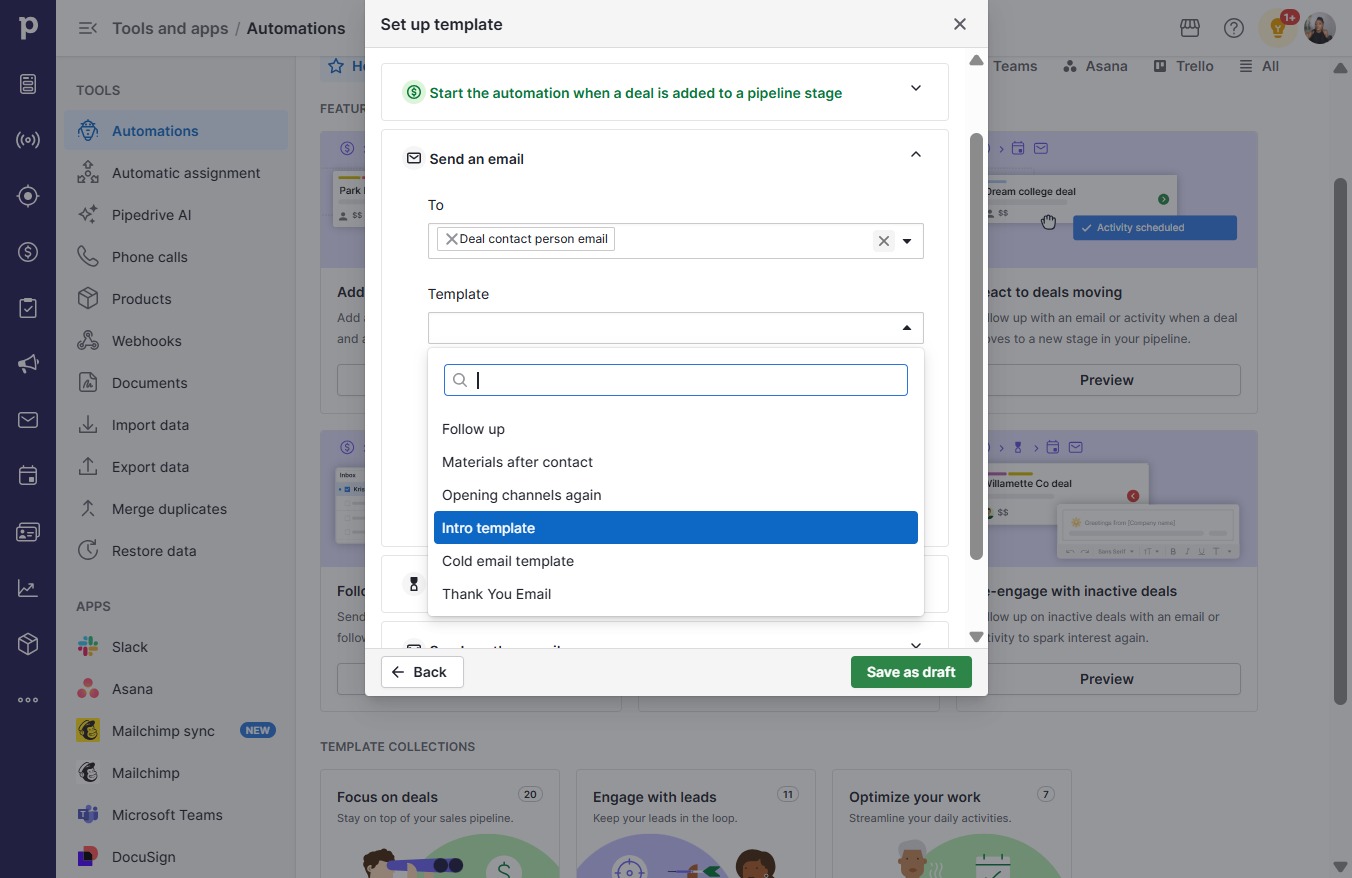The image size is (1352, 878).
Task: Collapse the sidebar with the menu toggle icon
Action: click(88, 28)
